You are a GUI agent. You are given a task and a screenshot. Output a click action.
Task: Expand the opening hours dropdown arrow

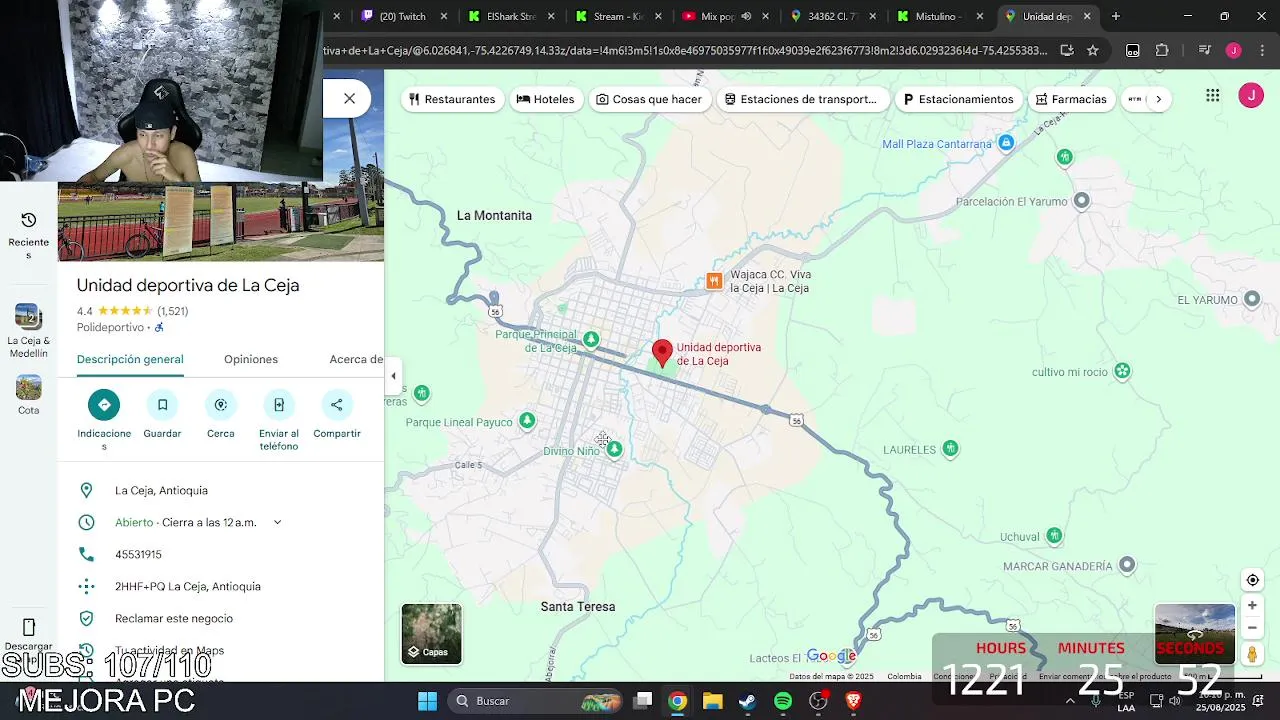[x=277, y=522]
